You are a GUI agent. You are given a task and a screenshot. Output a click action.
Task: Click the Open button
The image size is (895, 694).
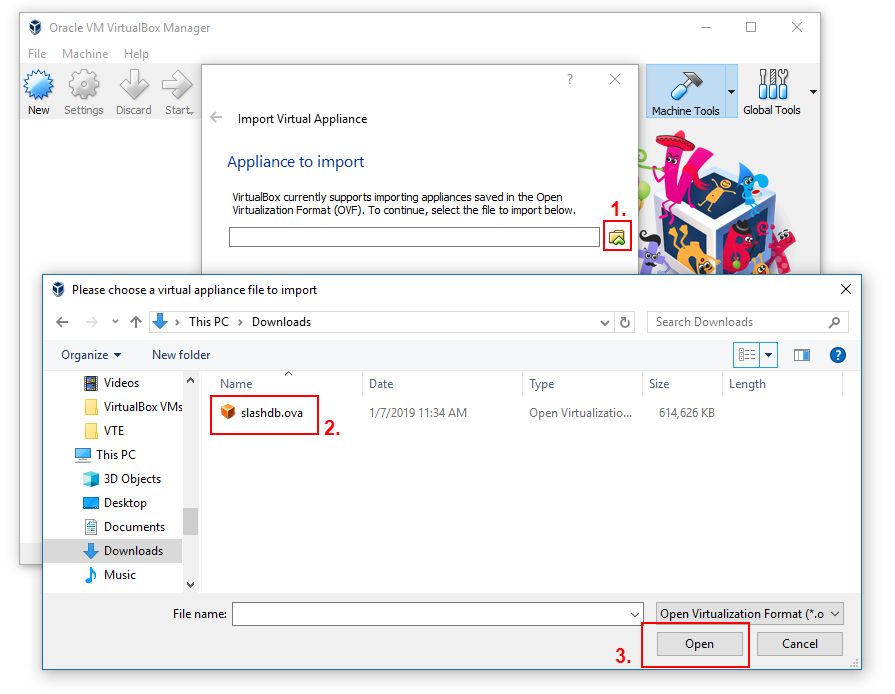tap(699, 644)
